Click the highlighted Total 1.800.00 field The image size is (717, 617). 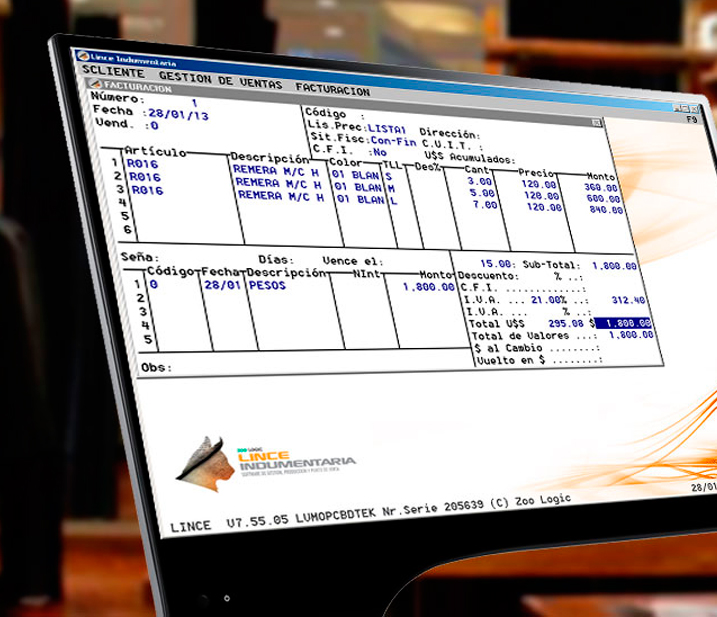tap(625, 323)
